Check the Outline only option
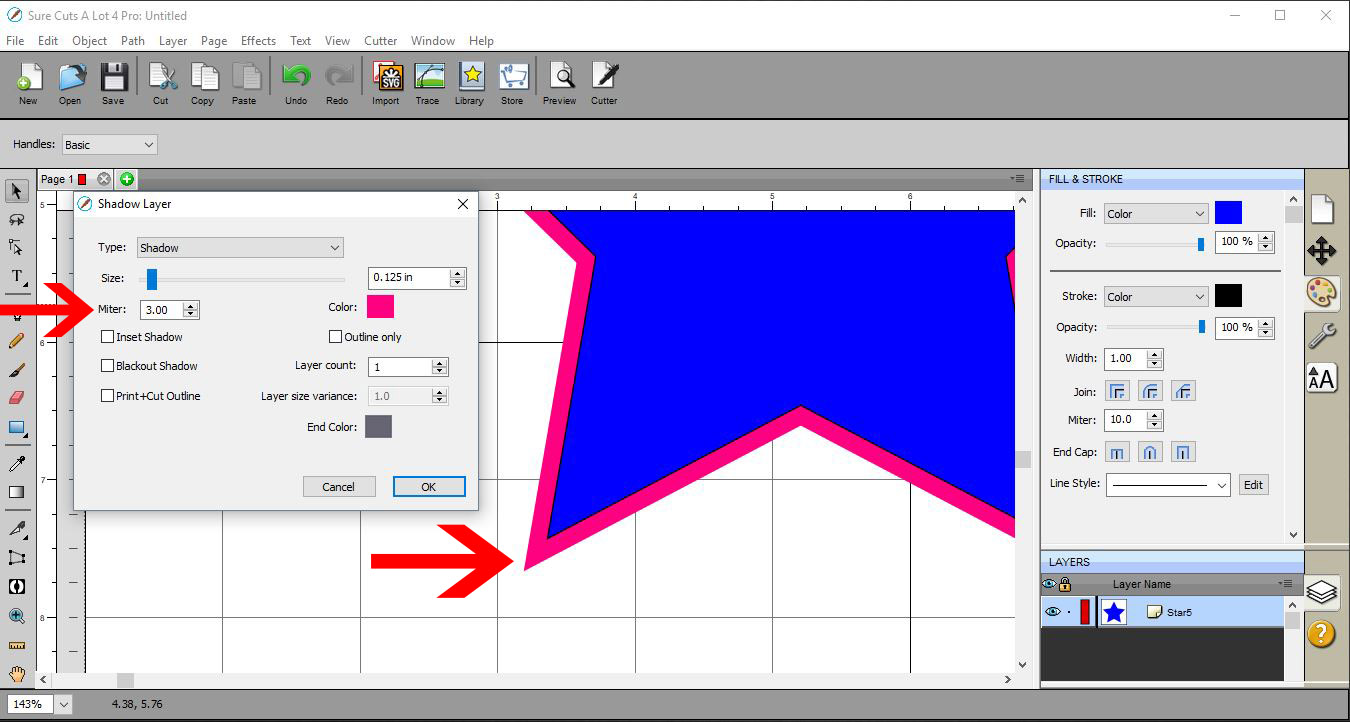1350x722 pixels. pyautogui.click(x=336, y=337)
